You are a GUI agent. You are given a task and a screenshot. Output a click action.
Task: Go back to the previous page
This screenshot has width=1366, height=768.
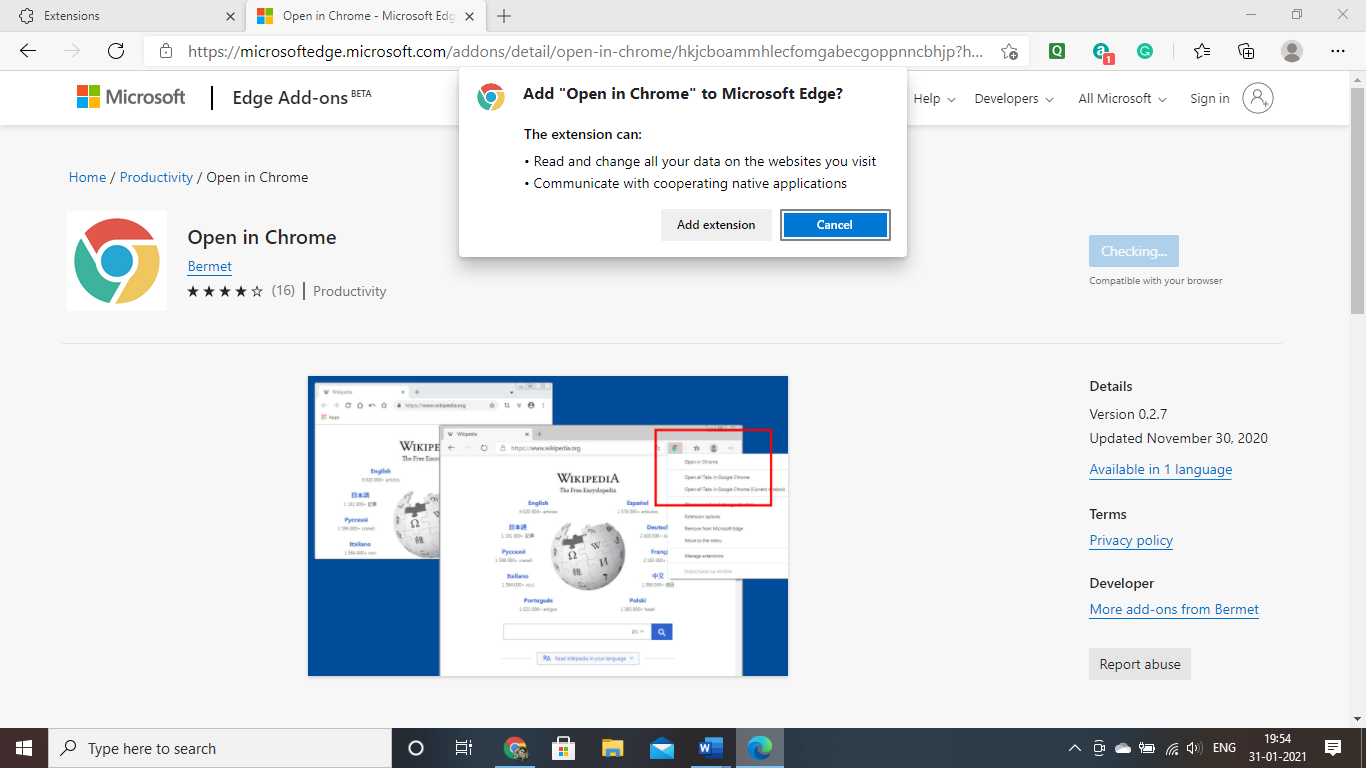tap(28, 51)
